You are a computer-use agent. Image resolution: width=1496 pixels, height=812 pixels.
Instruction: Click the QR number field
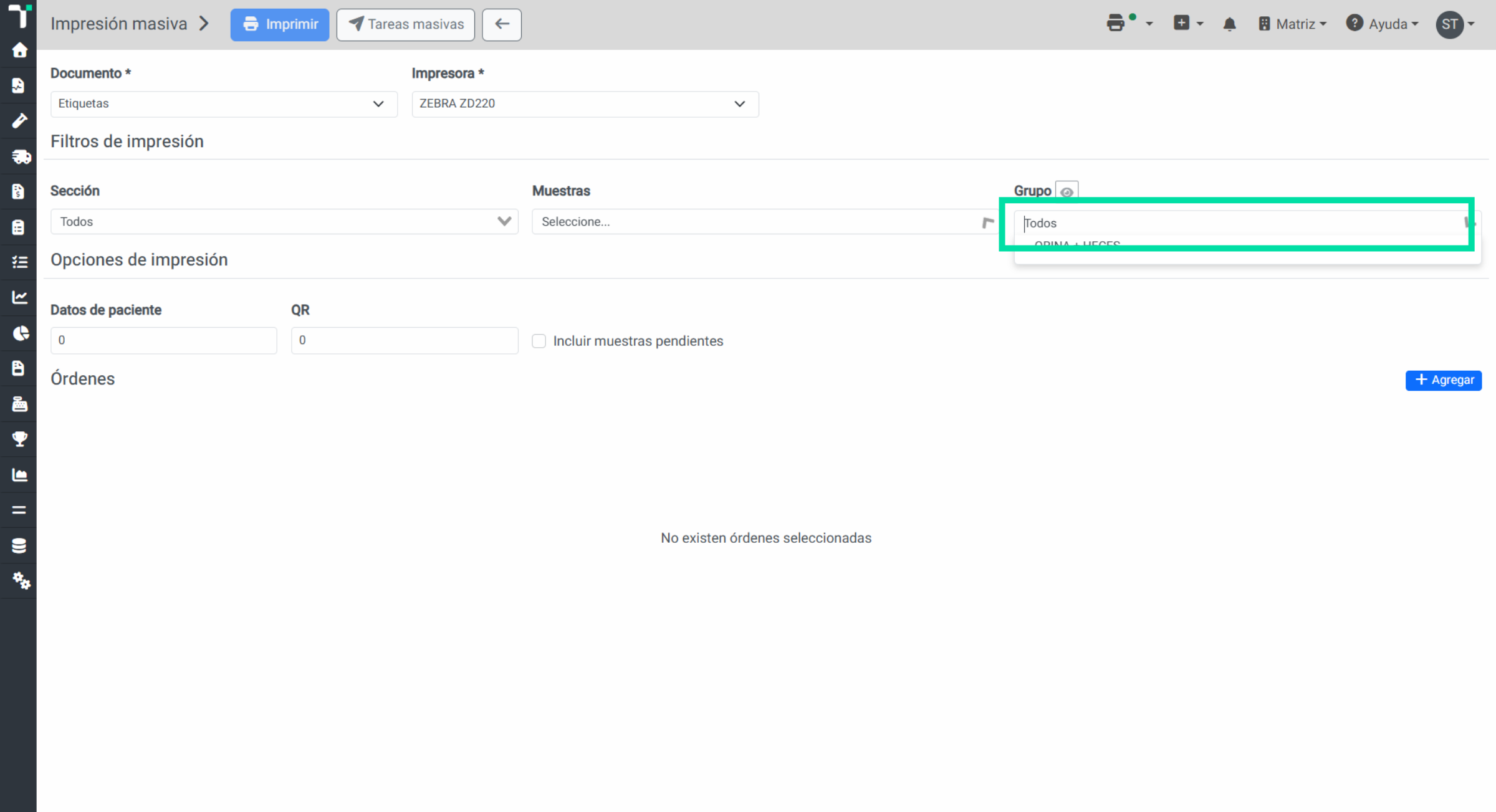point(405,340)
